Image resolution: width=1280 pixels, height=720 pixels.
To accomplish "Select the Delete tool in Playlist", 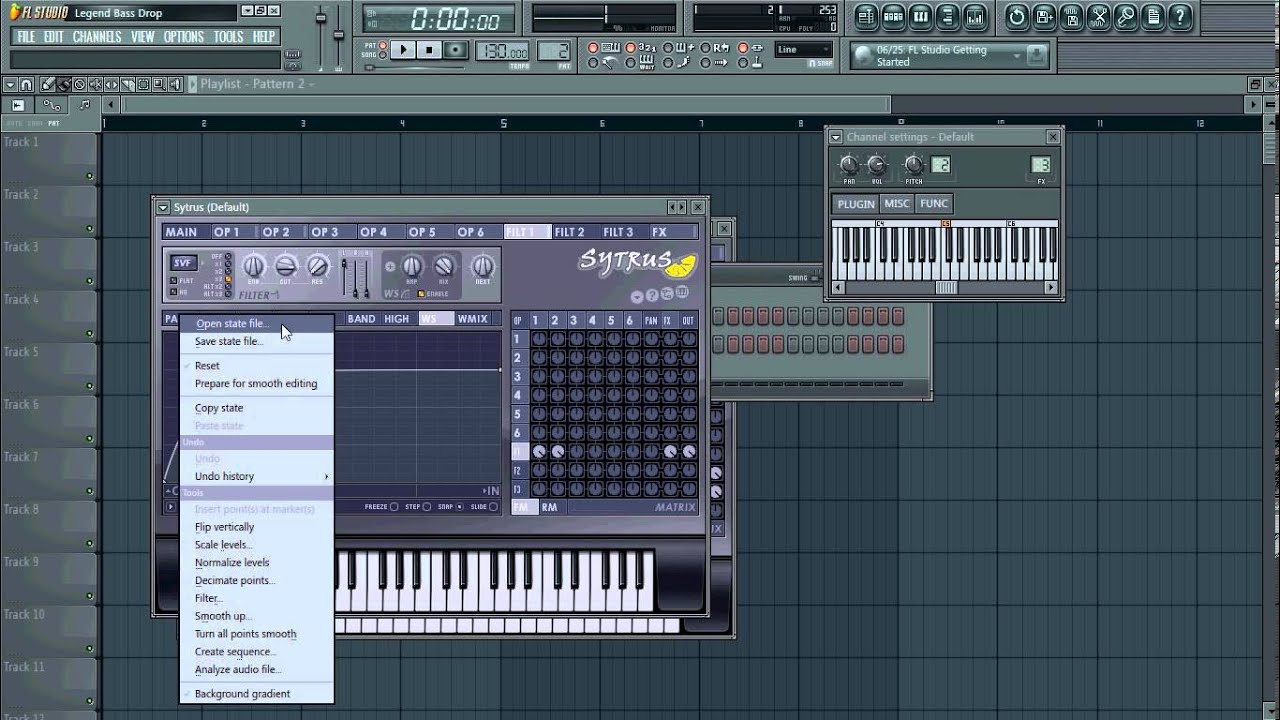I will tap(79, 84).
